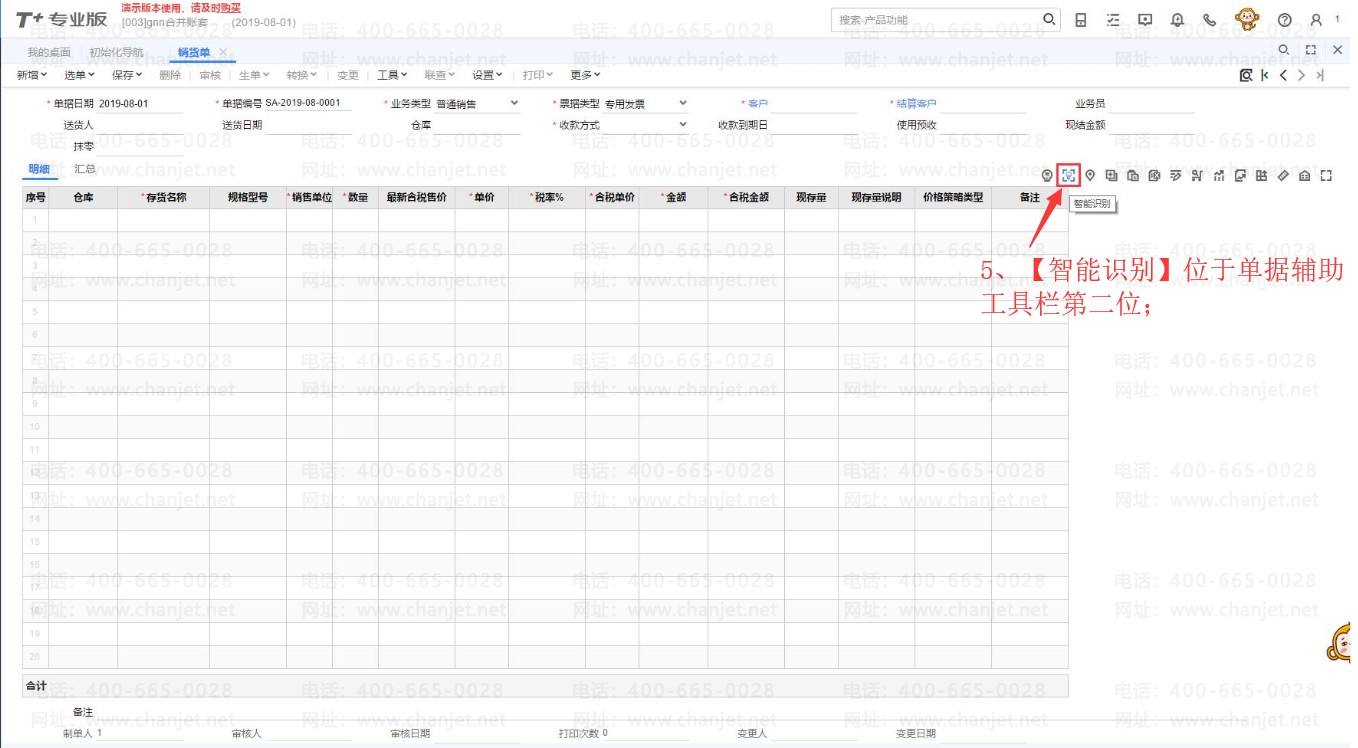Jump to the first record arrow
1358x748 pixels.
click(1265, 75)
